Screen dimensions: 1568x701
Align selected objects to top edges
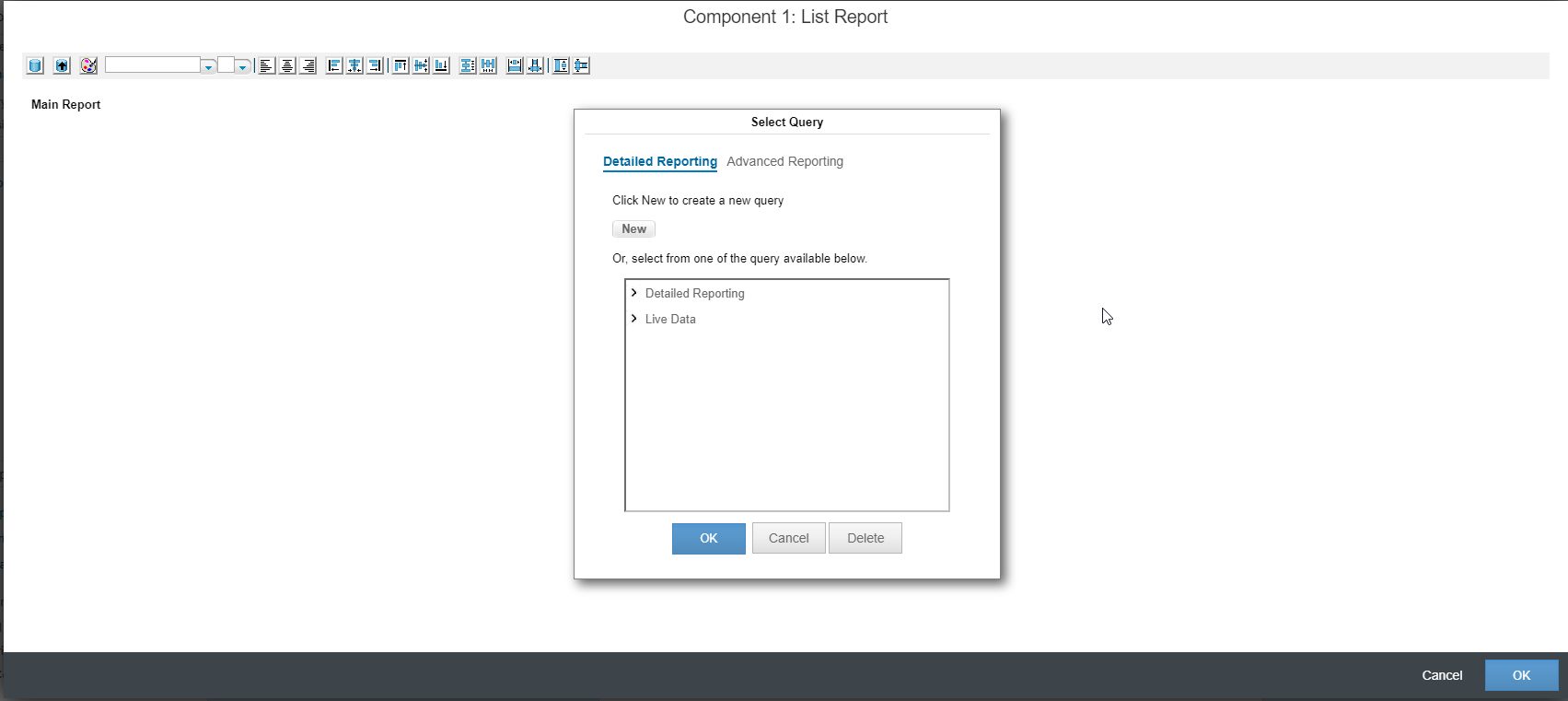tap(401, 65)
